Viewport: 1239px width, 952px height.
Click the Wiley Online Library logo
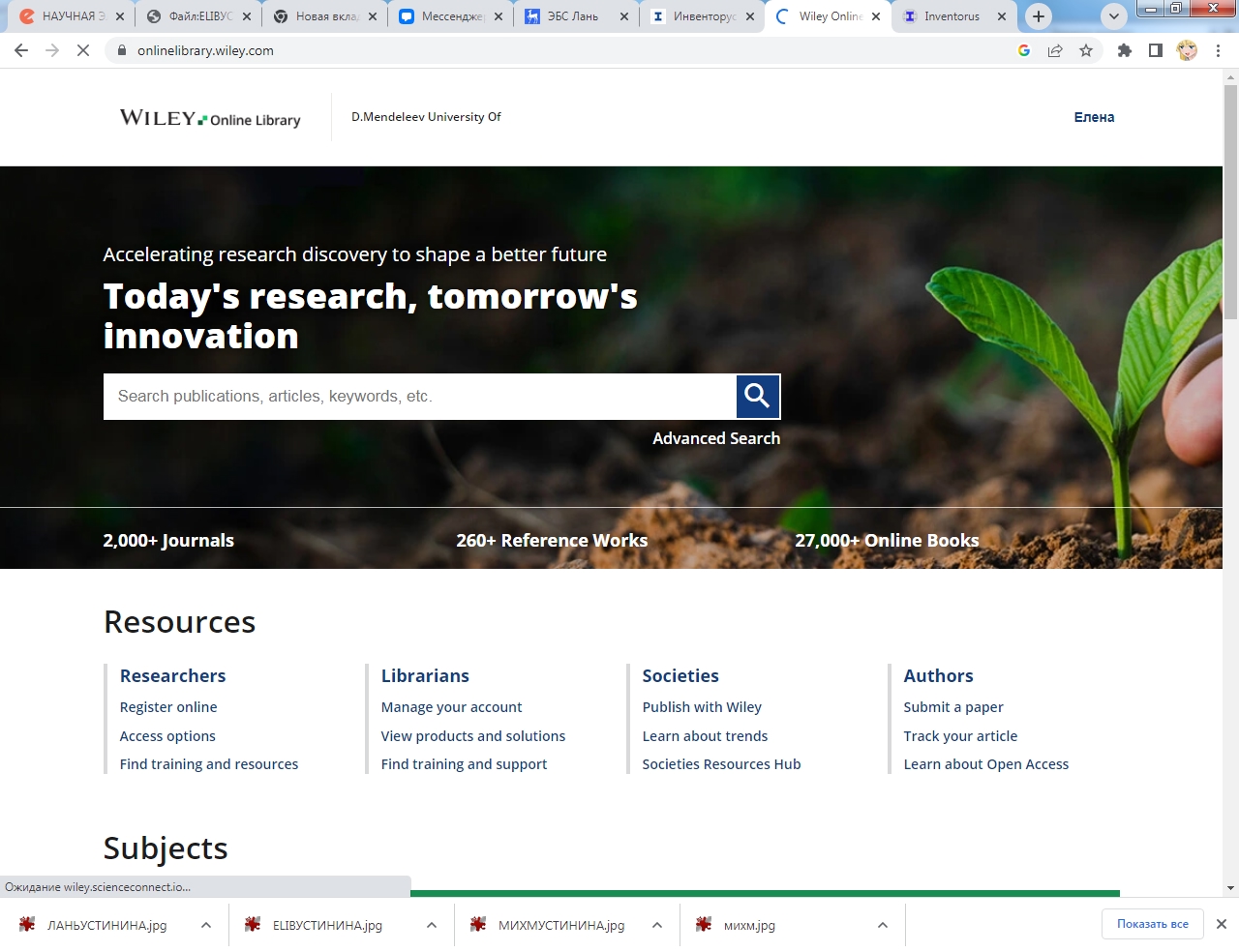[210, 118]
